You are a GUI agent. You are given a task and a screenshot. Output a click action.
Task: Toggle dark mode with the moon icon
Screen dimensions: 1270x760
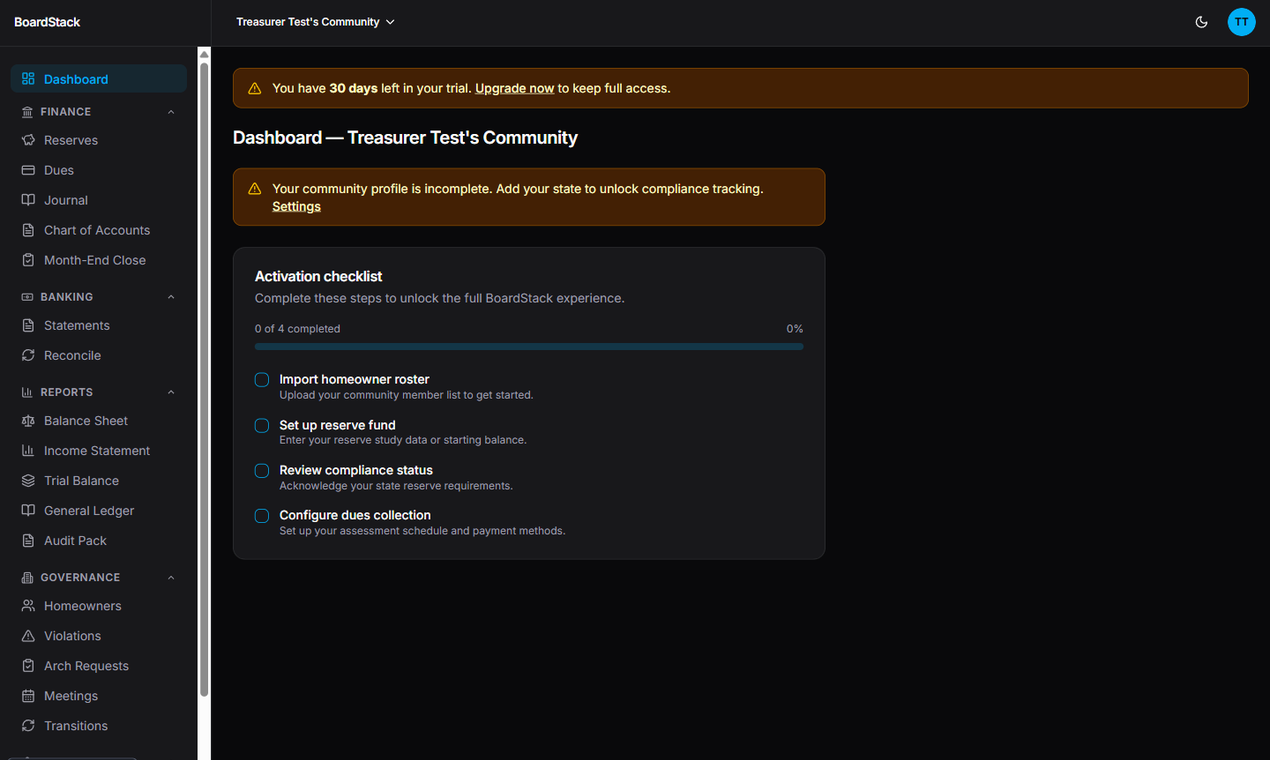coord(1202,22)
